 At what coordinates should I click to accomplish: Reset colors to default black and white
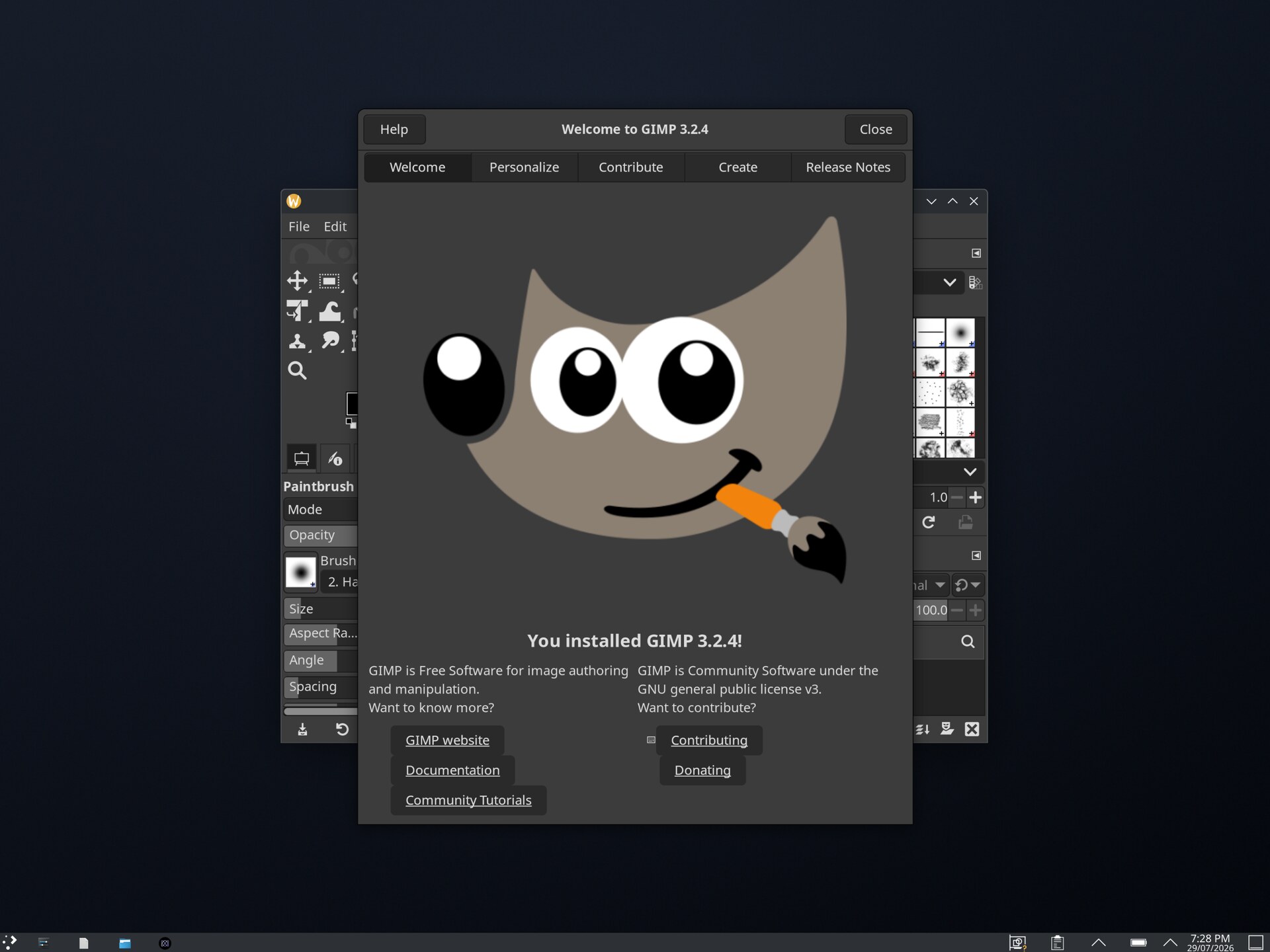[x=351, y=422]
